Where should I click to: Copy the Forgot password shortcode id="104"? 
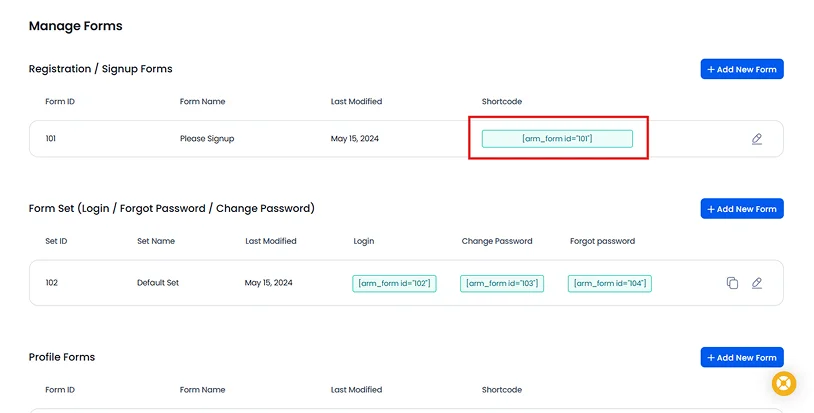pyautogui.click(x=610, y=283)
